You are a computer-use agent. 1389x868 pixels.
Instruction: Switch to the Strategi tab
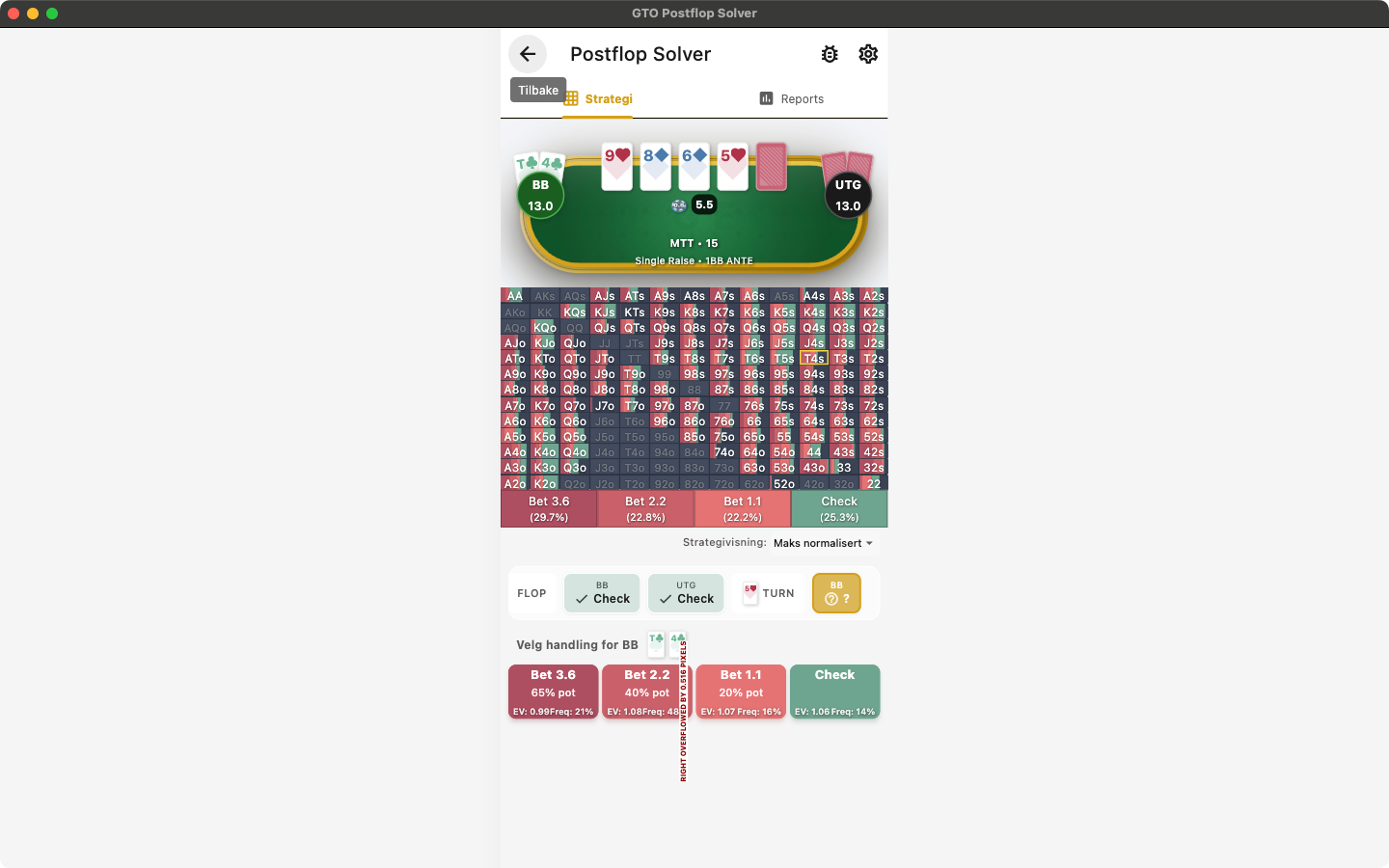coord(598,98)
